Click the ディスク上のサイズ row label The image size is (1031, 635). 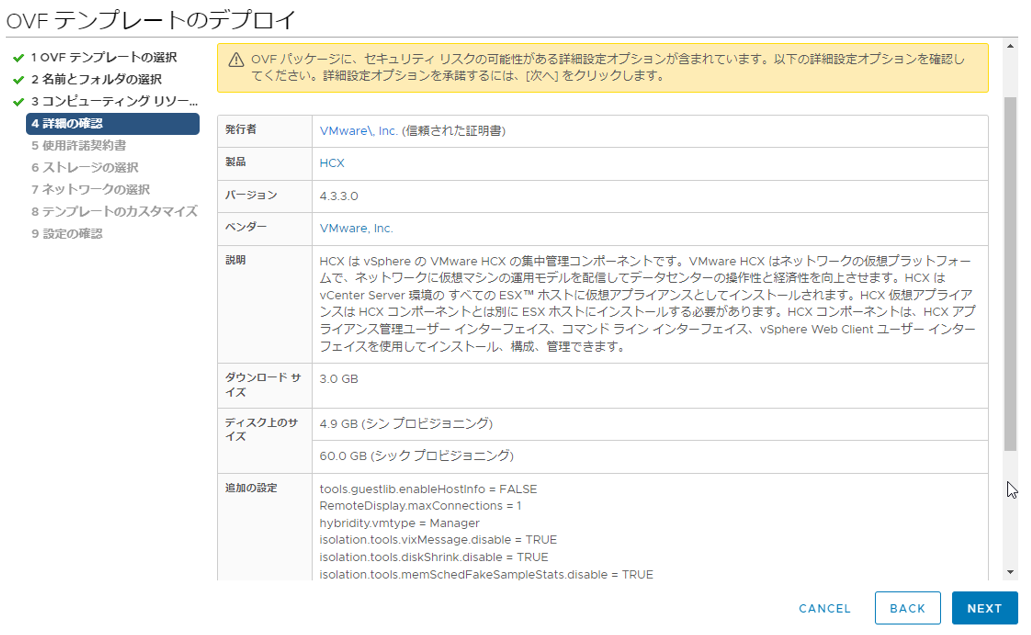(261, 429)
